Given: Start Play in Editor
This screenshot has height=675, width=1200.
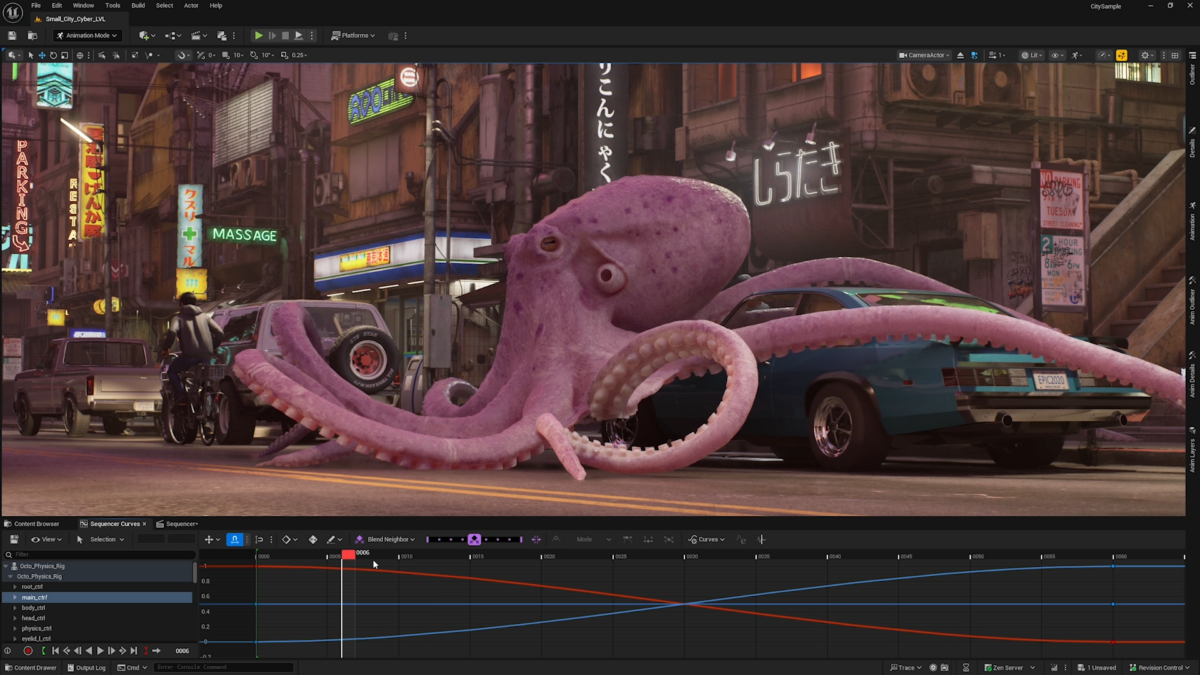Looking at the screenshot, I should click(258, 35).
